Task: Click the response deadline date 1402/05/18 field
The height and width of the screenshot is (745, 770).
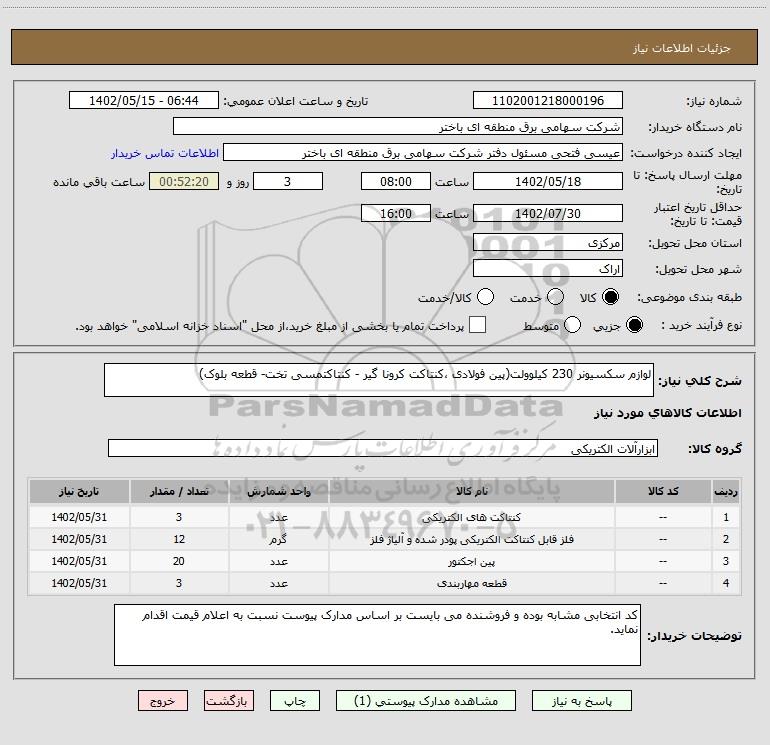Action: [548, 181]
